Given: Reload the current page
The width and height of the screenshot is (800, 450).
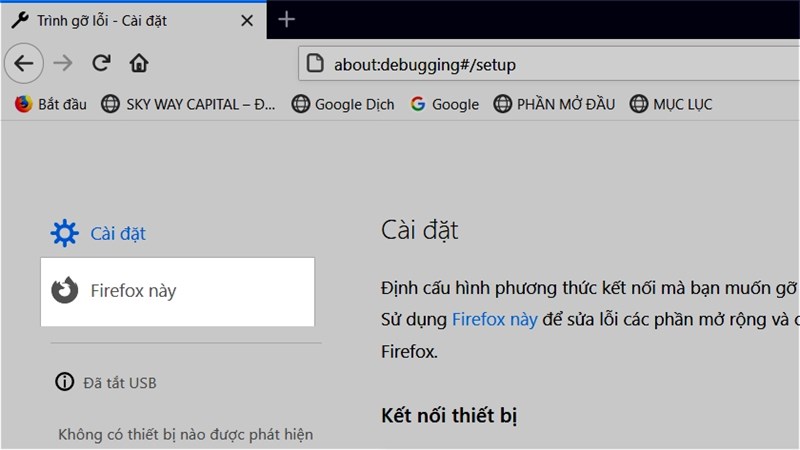Looking at the screenshot, I should pyautogui.click(x=100, y=63).
